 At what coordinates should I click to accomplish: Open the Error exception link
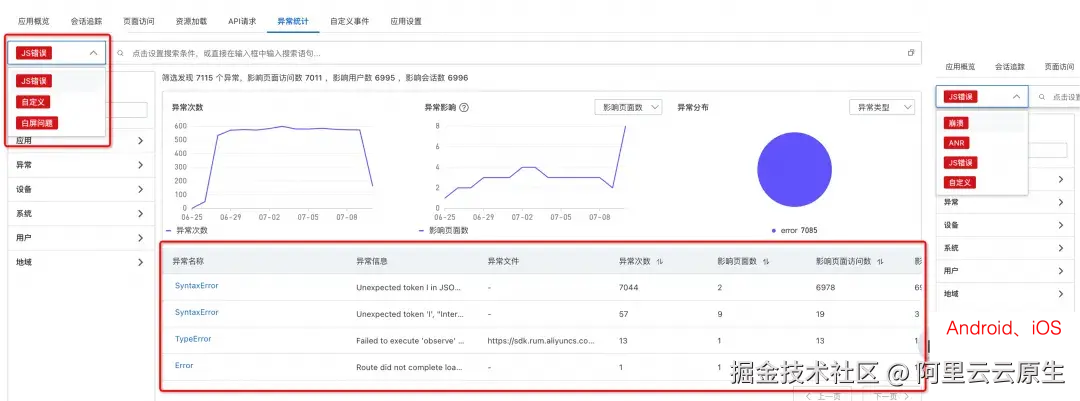[x=184, y=365]
